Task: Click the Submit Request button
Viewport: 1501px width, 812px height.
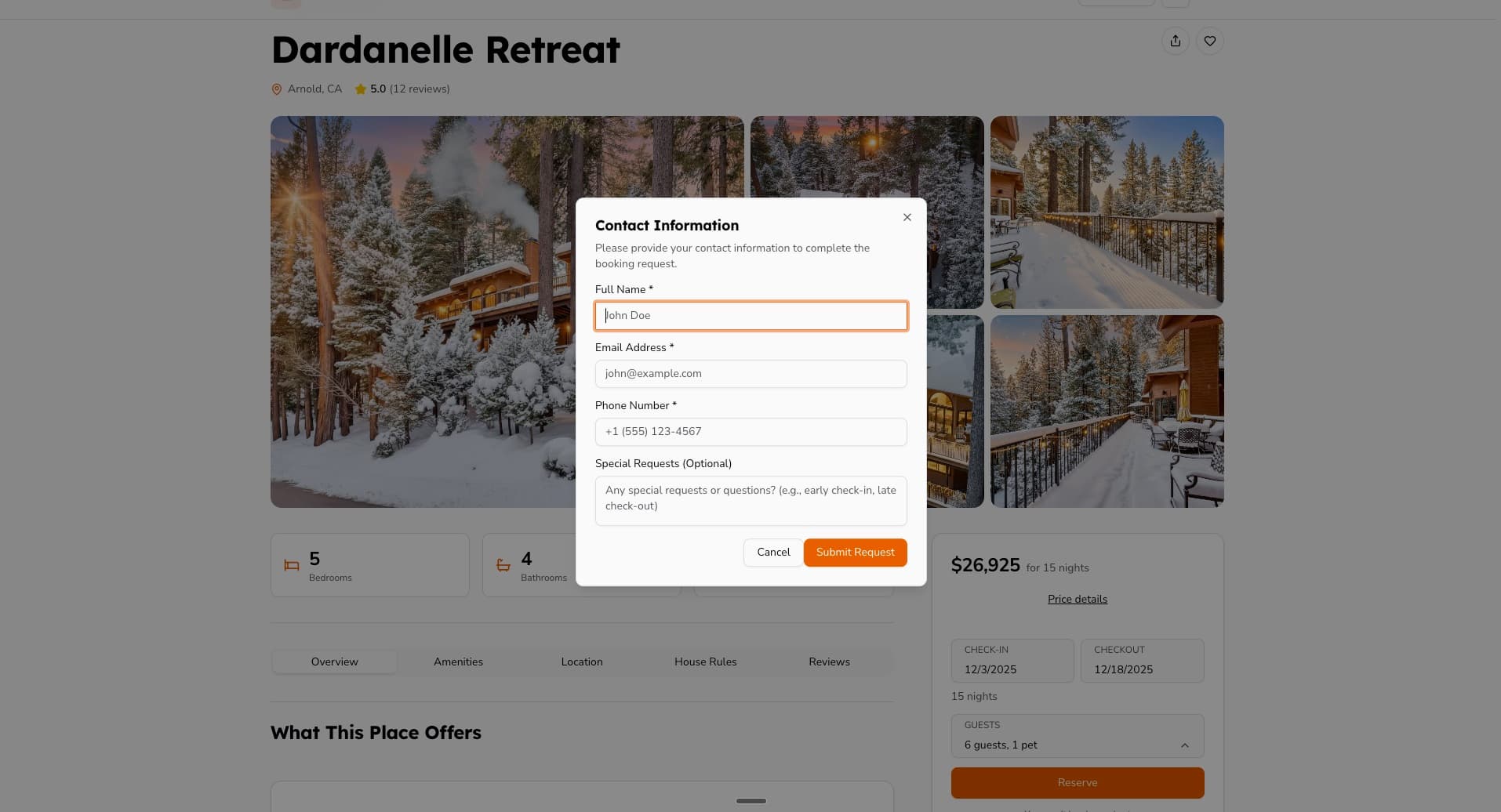Action: pos(855,553)
